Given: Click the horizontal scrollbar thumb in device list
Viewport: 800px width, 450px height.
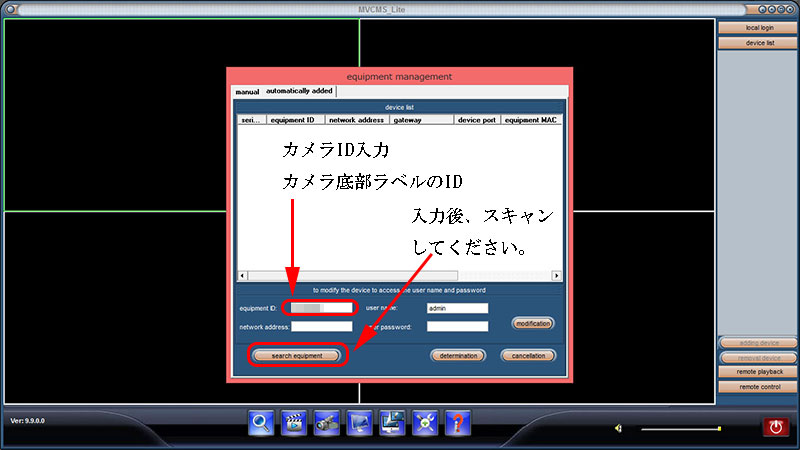Looking at the screenshot, I should 353,276.
